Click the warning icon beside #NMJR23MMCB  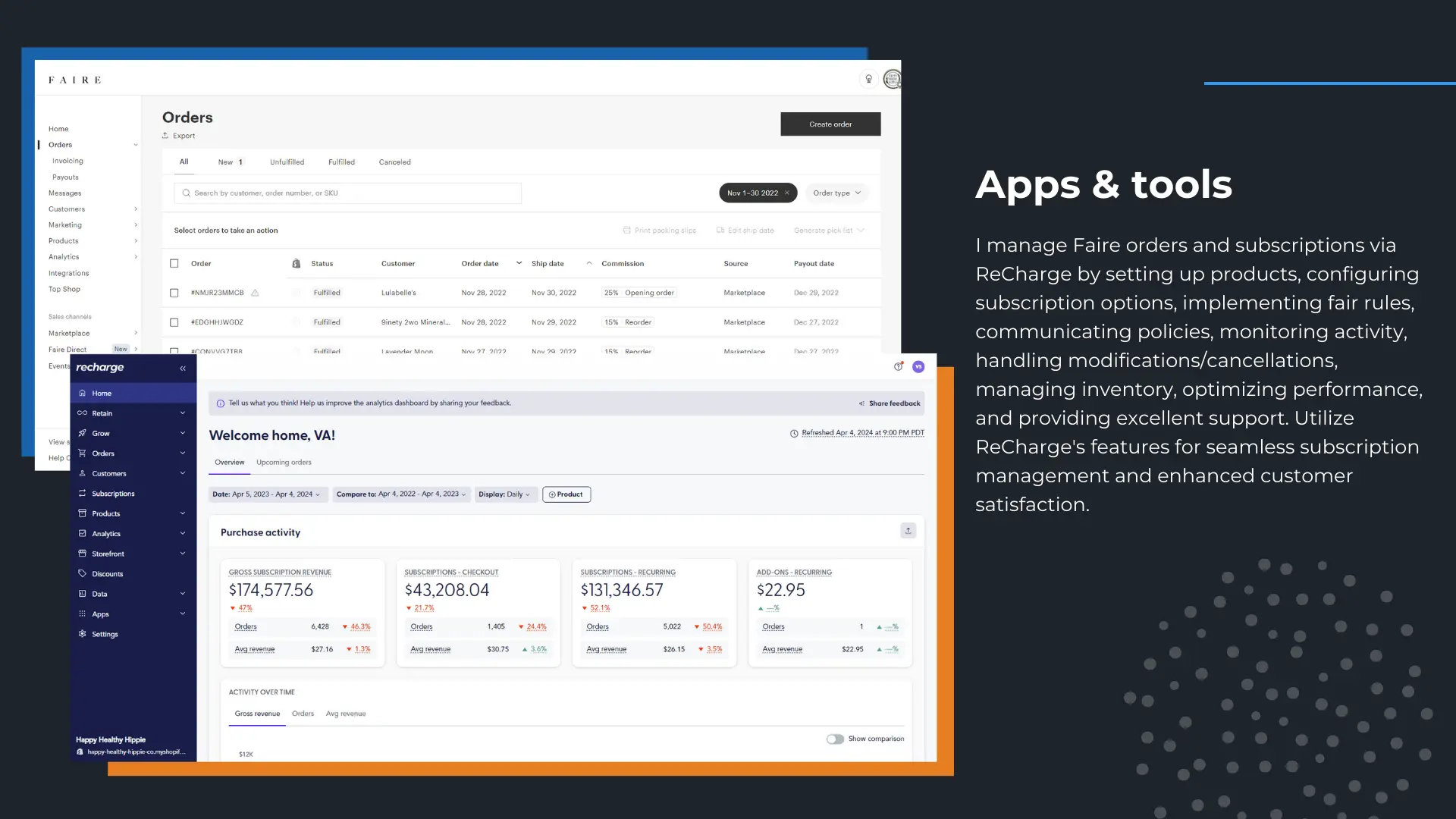(x=255, y=293)
